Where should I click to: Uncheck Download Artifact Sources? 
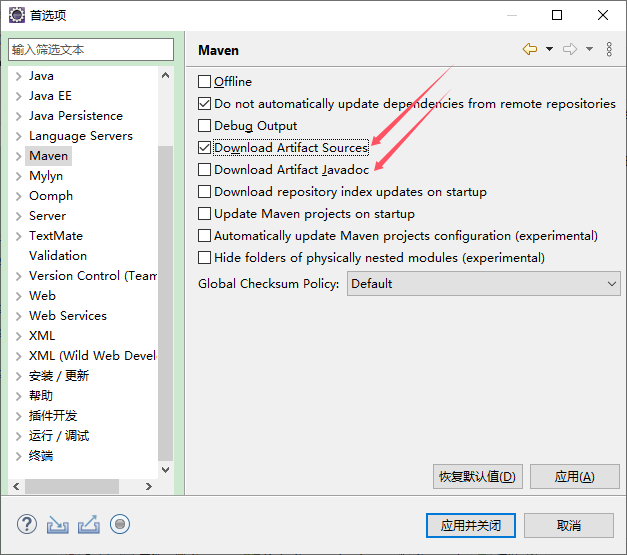(205, 148)
